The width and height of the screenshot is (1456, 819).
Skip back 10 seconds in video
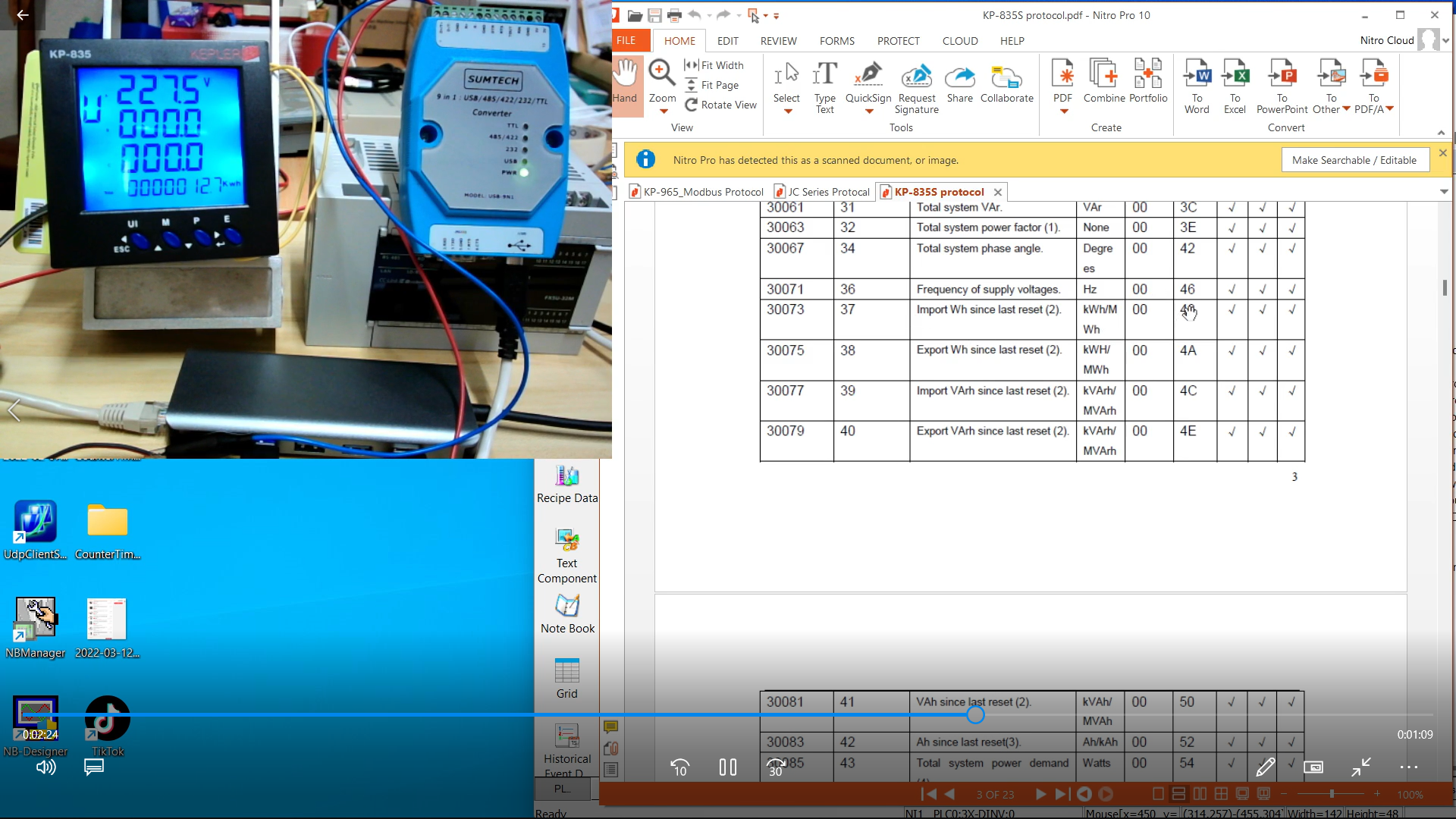click(679, 767)
